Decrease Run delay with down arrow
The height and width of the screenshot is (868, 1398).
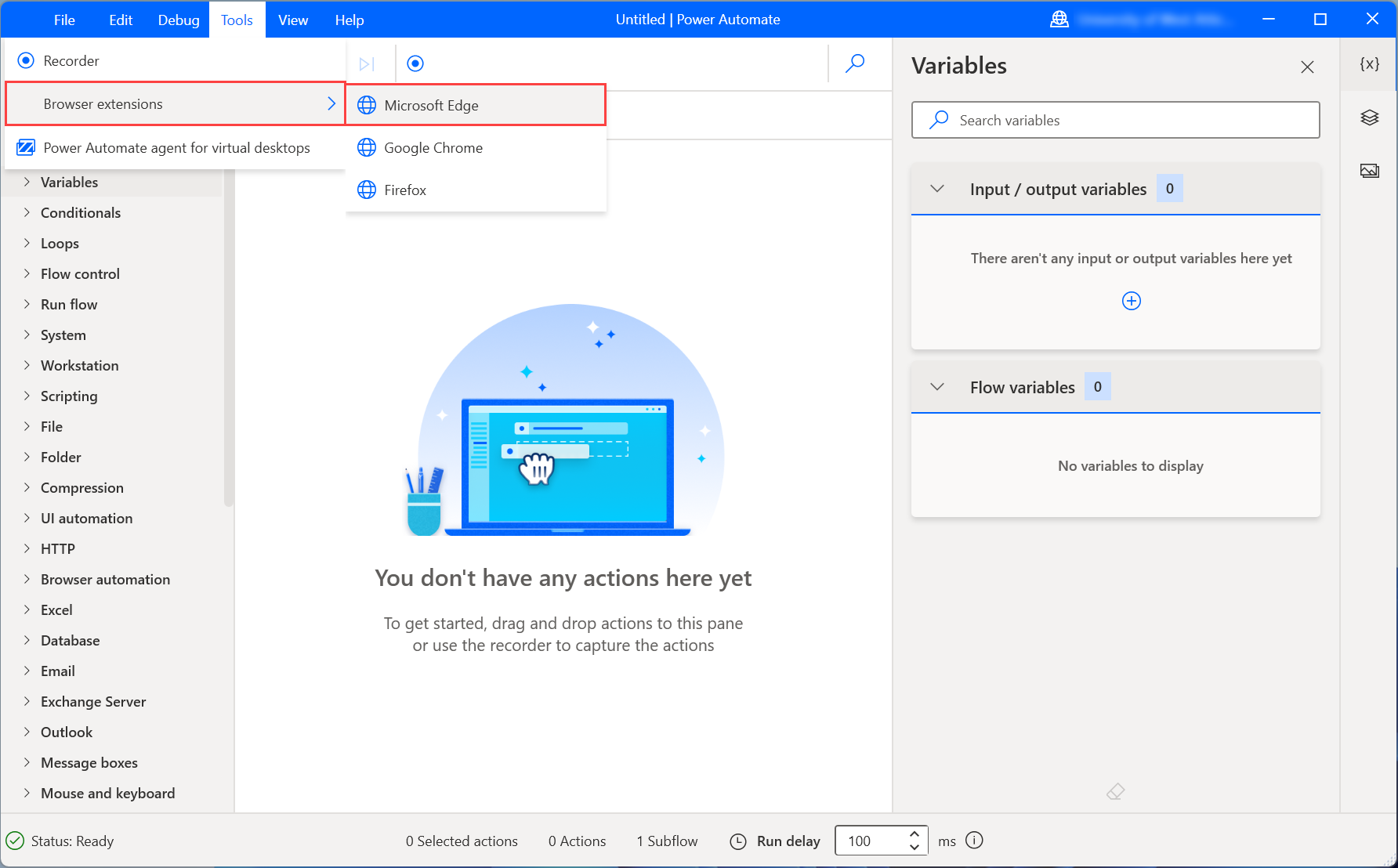(914, 847)
